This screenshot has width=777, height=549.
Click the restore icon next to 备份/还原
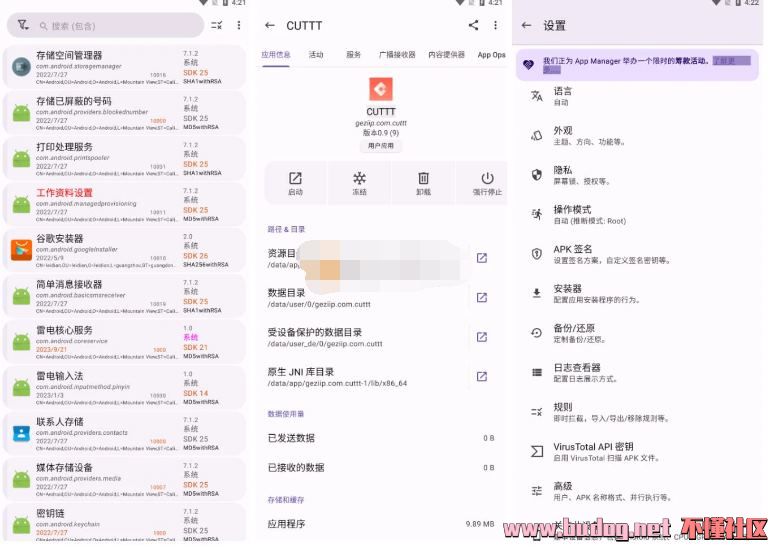[x=537, y=333]
